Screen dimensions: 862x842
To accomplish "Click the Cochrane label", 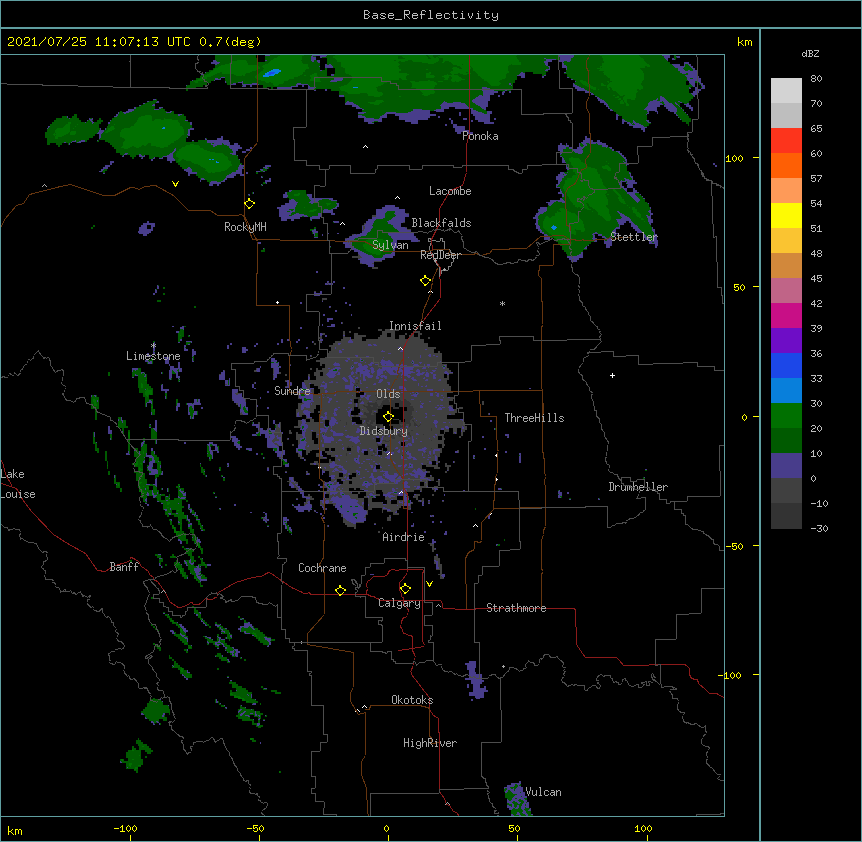I will (x=322, y=568).
